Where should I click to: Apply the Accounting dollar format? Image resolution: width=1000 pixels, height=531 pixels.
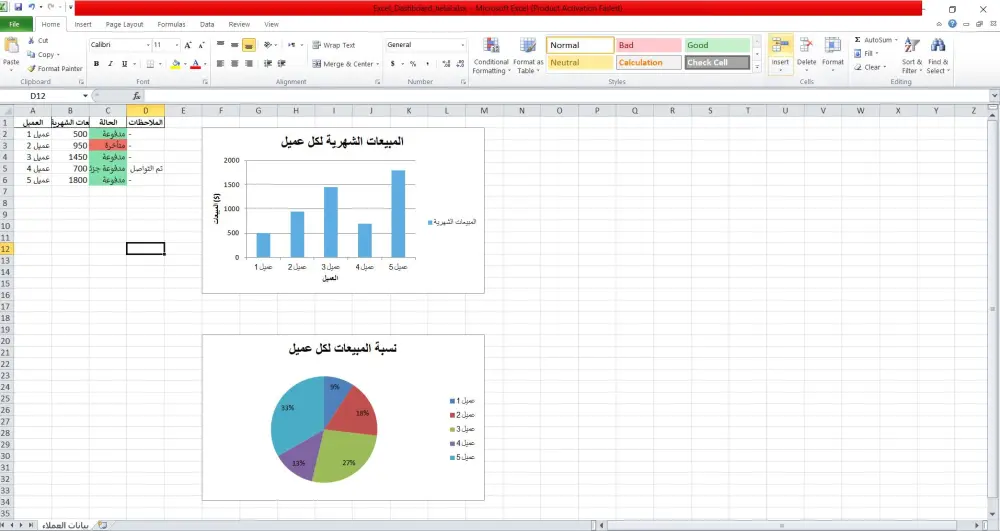tap(392, 64)
